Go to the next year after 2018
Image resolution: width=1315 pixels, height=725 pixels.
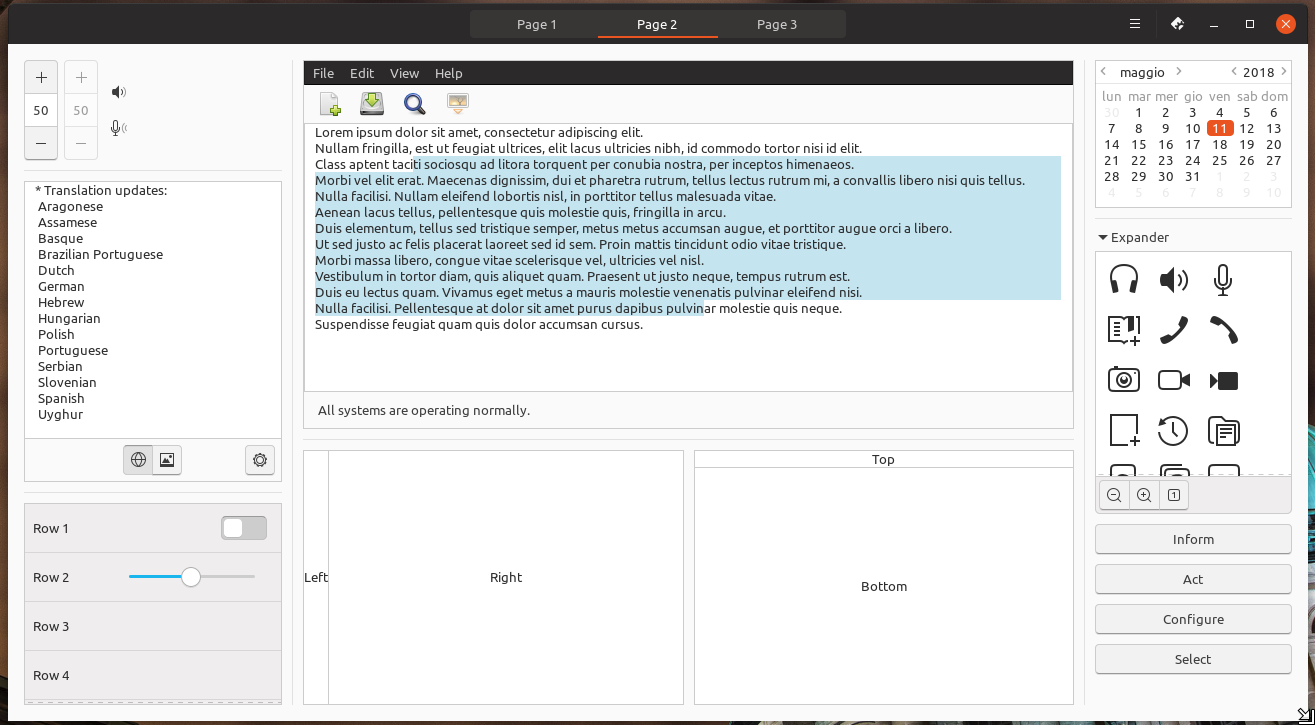(x=1284, y=72)
